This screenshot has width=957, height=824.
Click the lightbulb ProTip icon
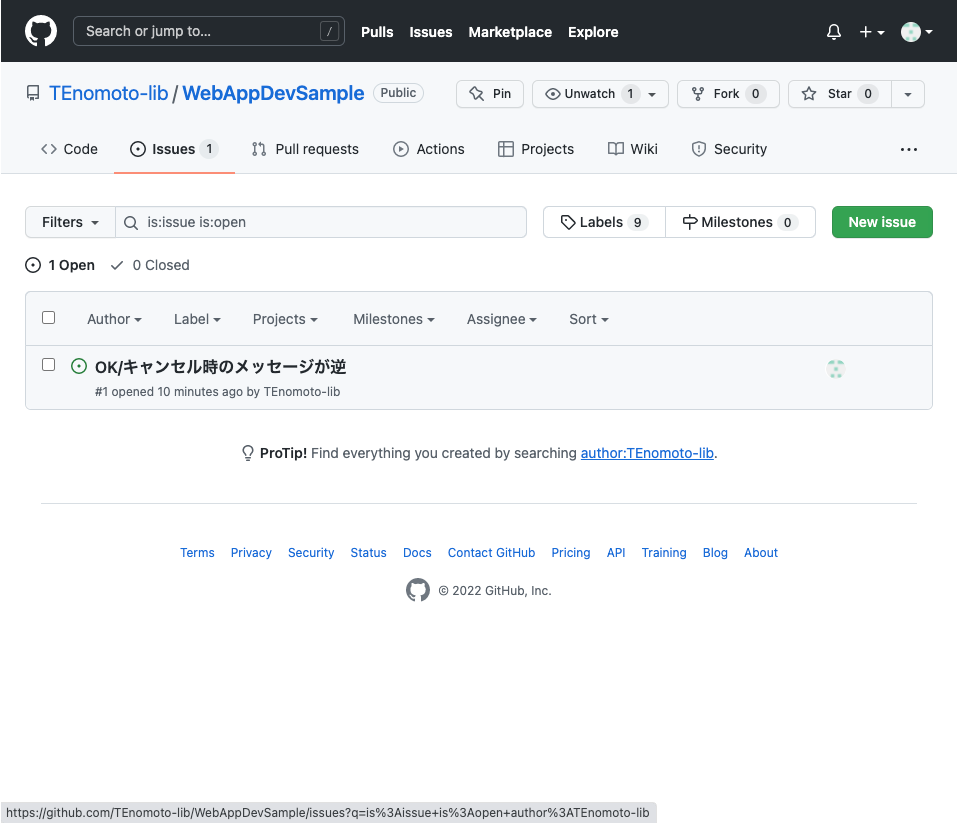[247, 453]
